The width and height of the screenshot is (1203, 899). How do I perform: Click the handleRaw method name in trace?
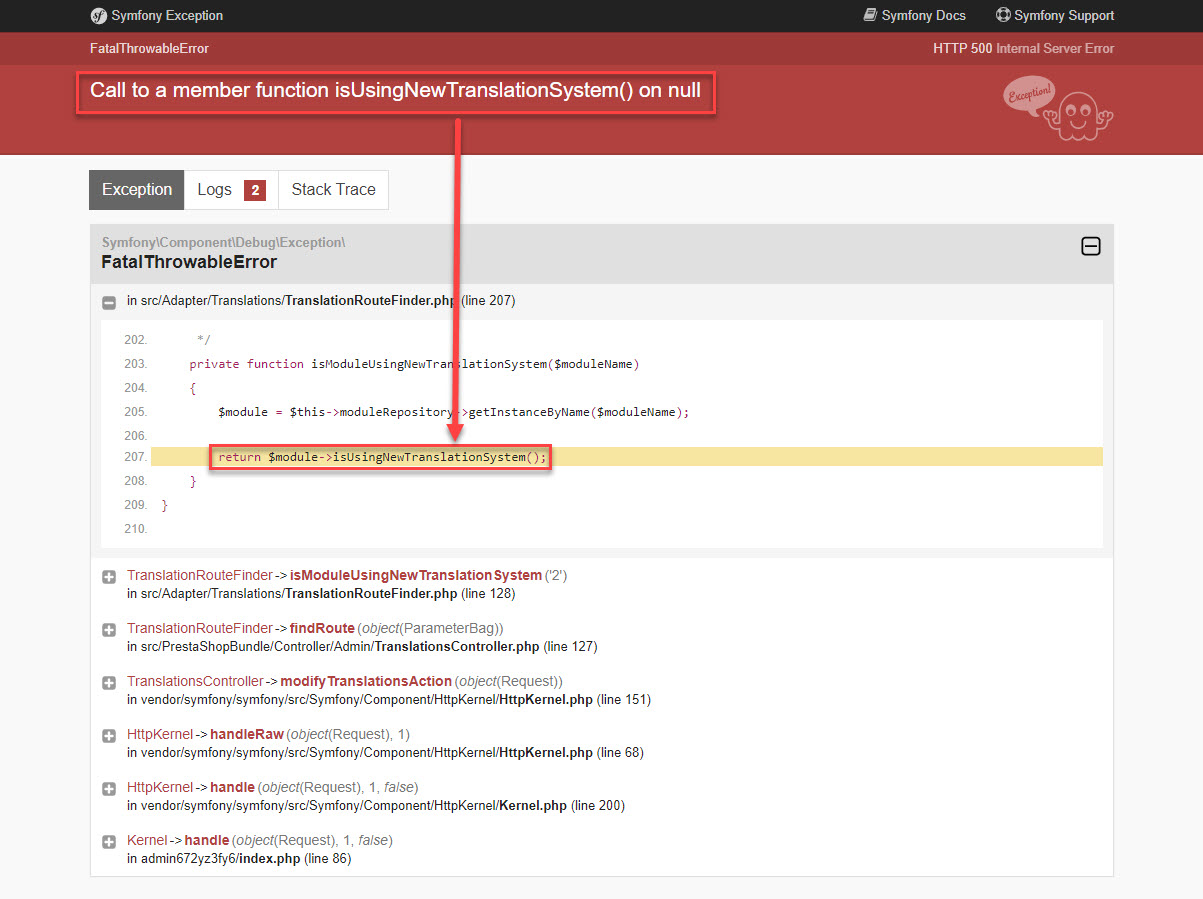(247, 735)
